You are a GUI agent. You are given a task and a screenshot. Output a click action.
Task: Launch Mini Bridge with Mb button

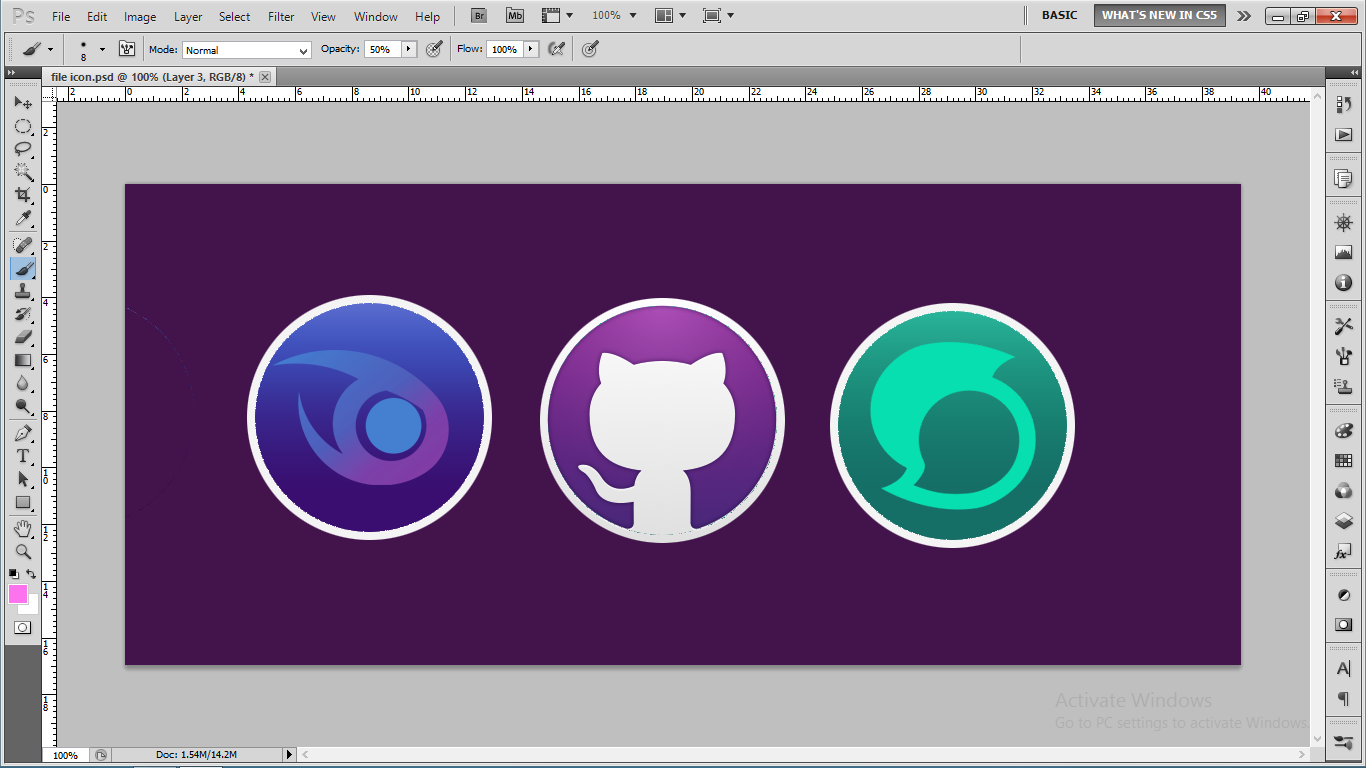tap(515, 16)
